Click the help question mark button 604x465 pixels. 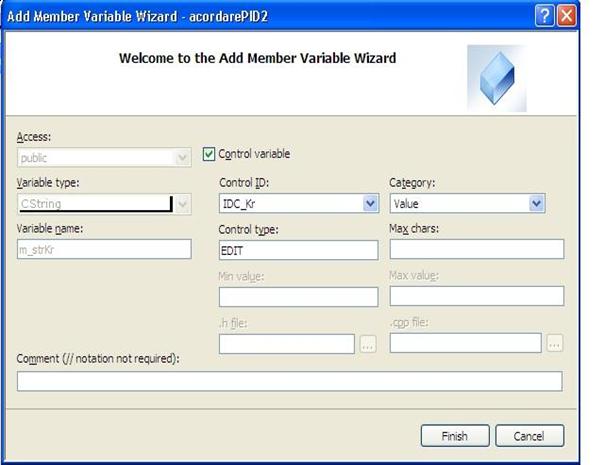coord(544,16)
